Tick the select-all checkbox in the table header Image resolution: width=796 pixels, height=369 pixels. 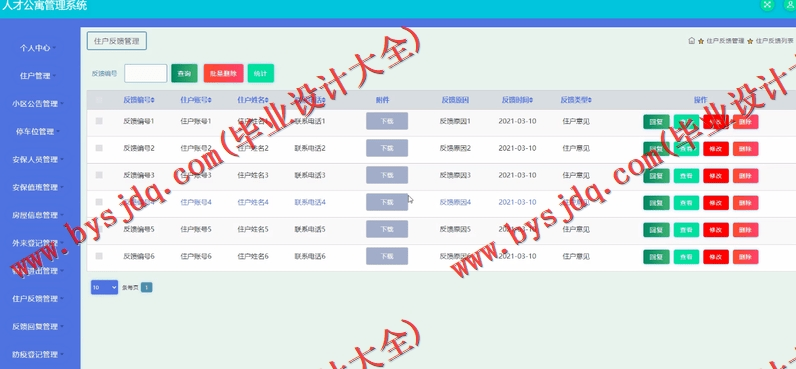coord(99,100)
